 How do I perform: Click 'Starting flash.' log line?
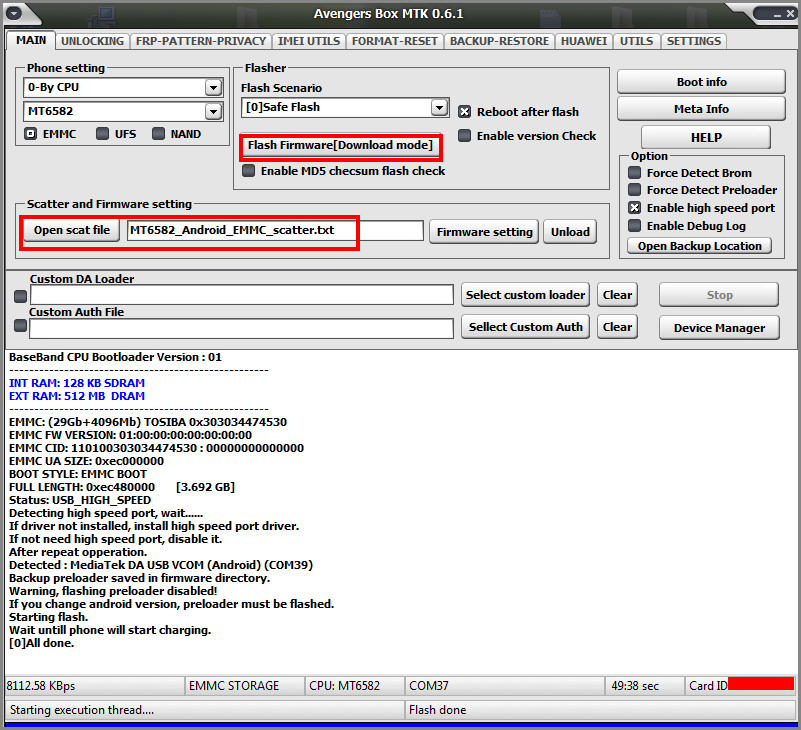point(48,617)
